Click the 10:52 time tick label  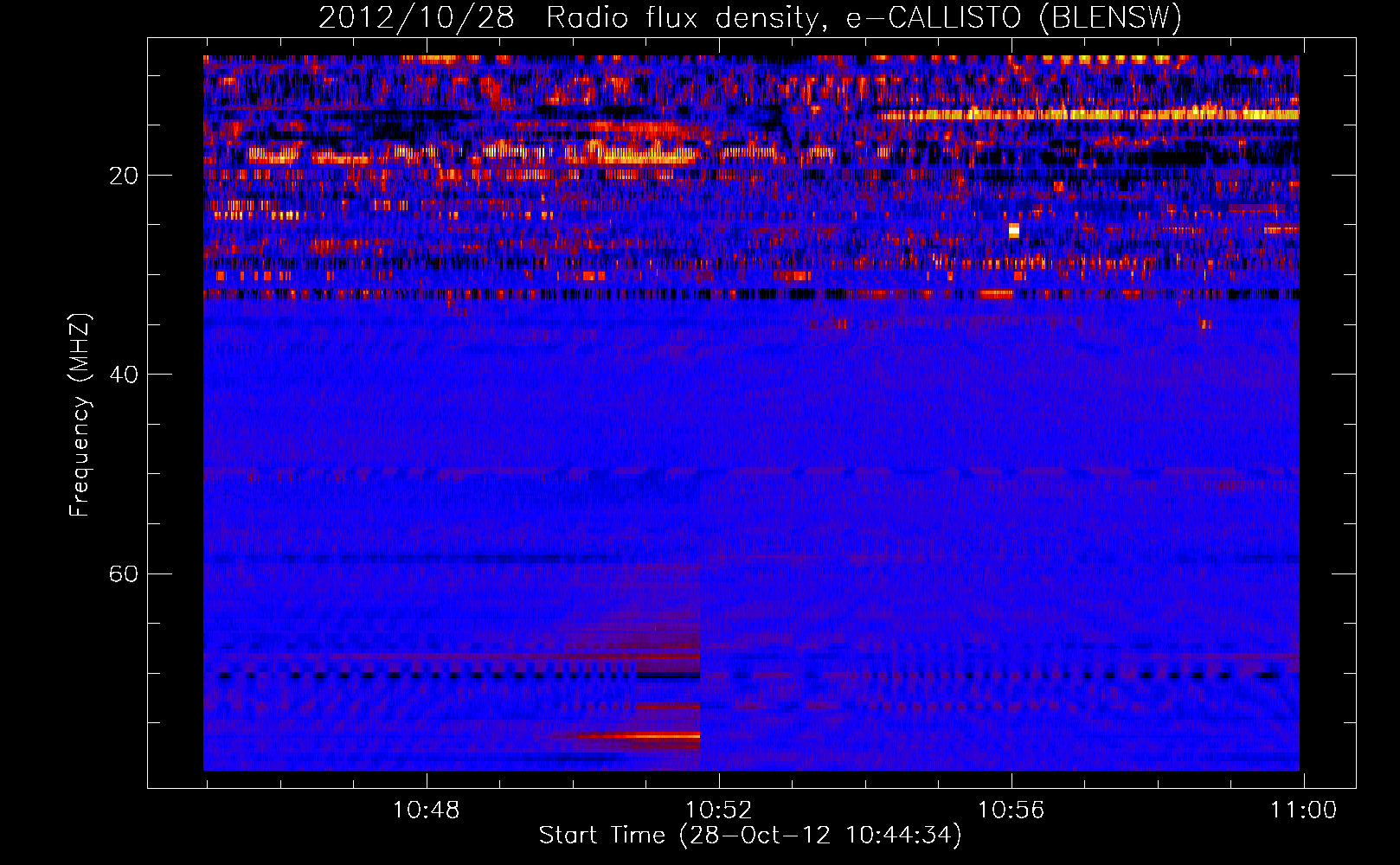tap(719, 810)
